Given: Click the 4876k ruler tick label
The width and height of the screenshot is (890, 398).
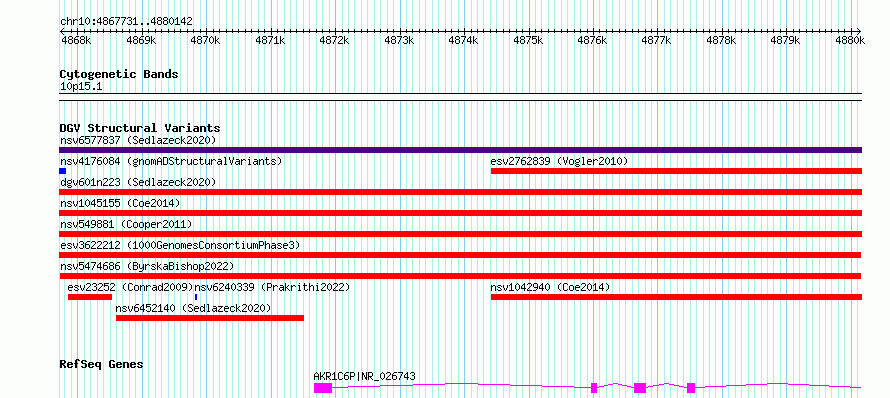Looking at the screenshot, I should (592, 40).
